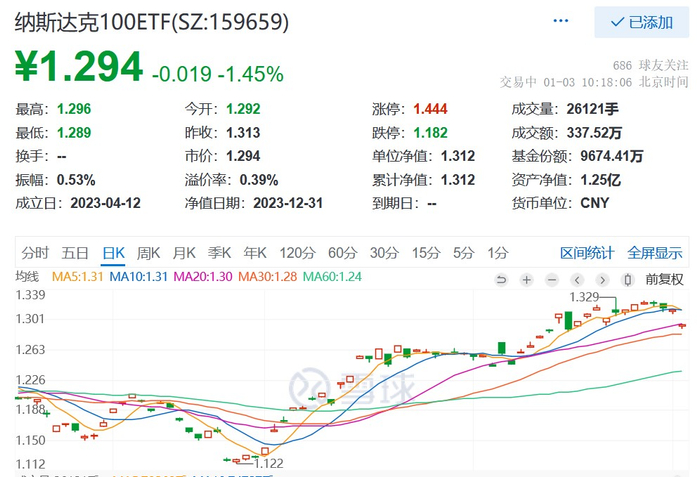Click the 市价 value 1.294
700x477 pixels.
(x=243, y=156)
